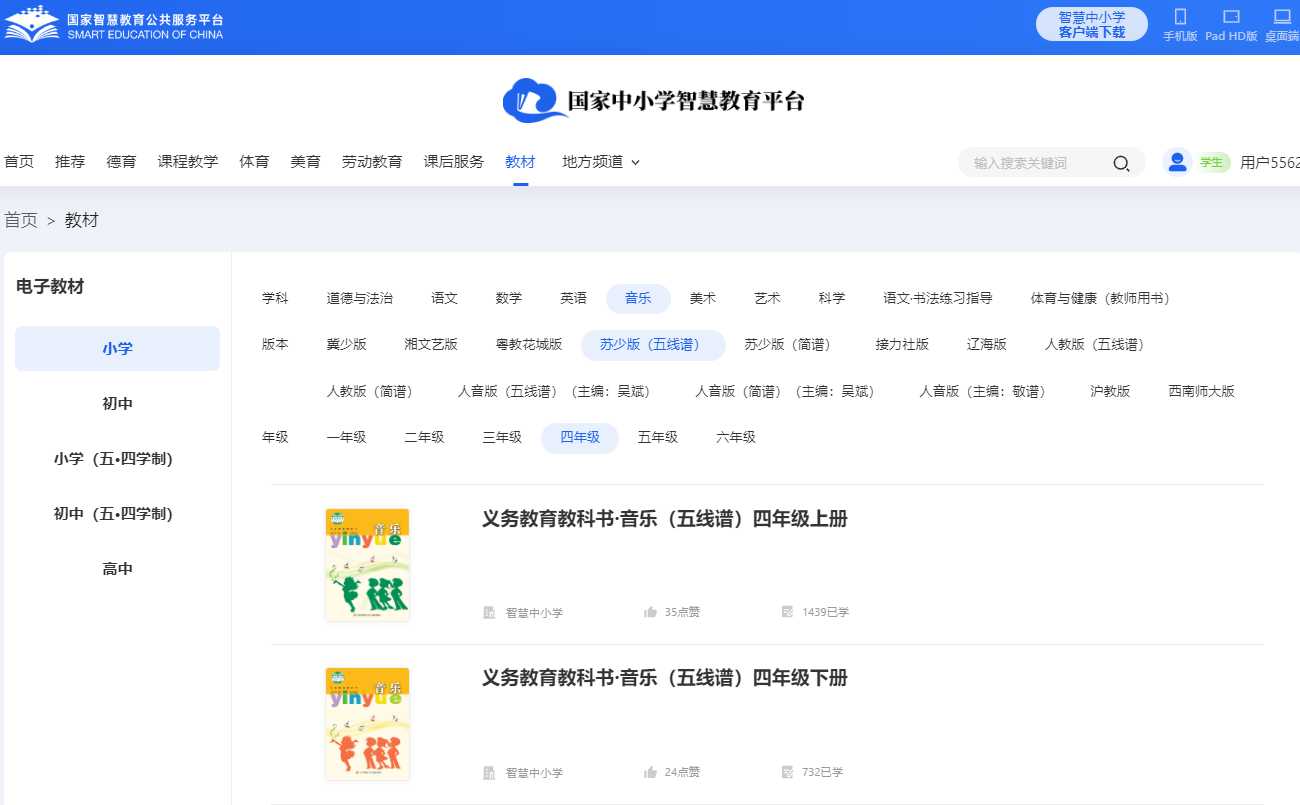The image size is (1300, 805).
Task: Click the 首页 breadcrumb link
Action: 20,220
